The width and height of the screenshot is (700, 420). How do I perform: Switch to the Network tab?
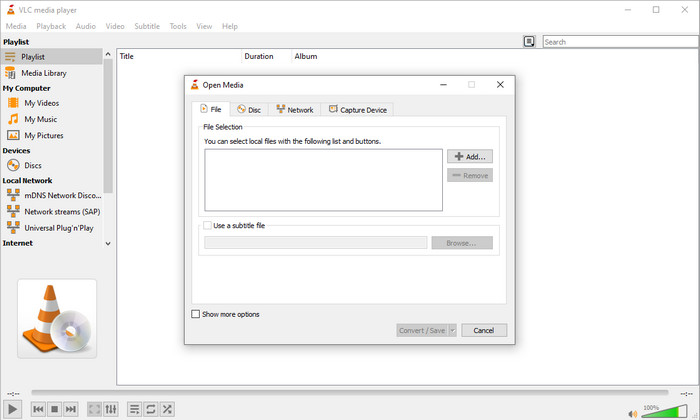(x=295, y=110)
